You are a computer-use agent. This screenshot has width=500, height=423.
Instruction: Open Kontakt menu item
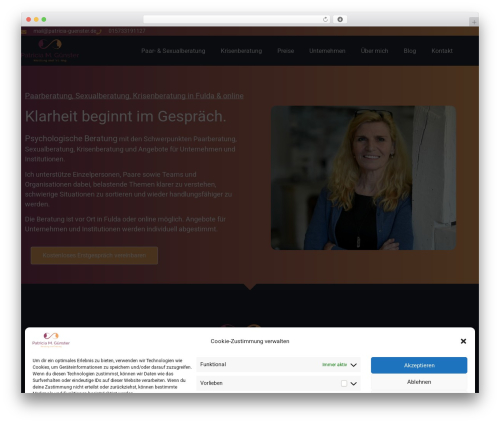442,51
